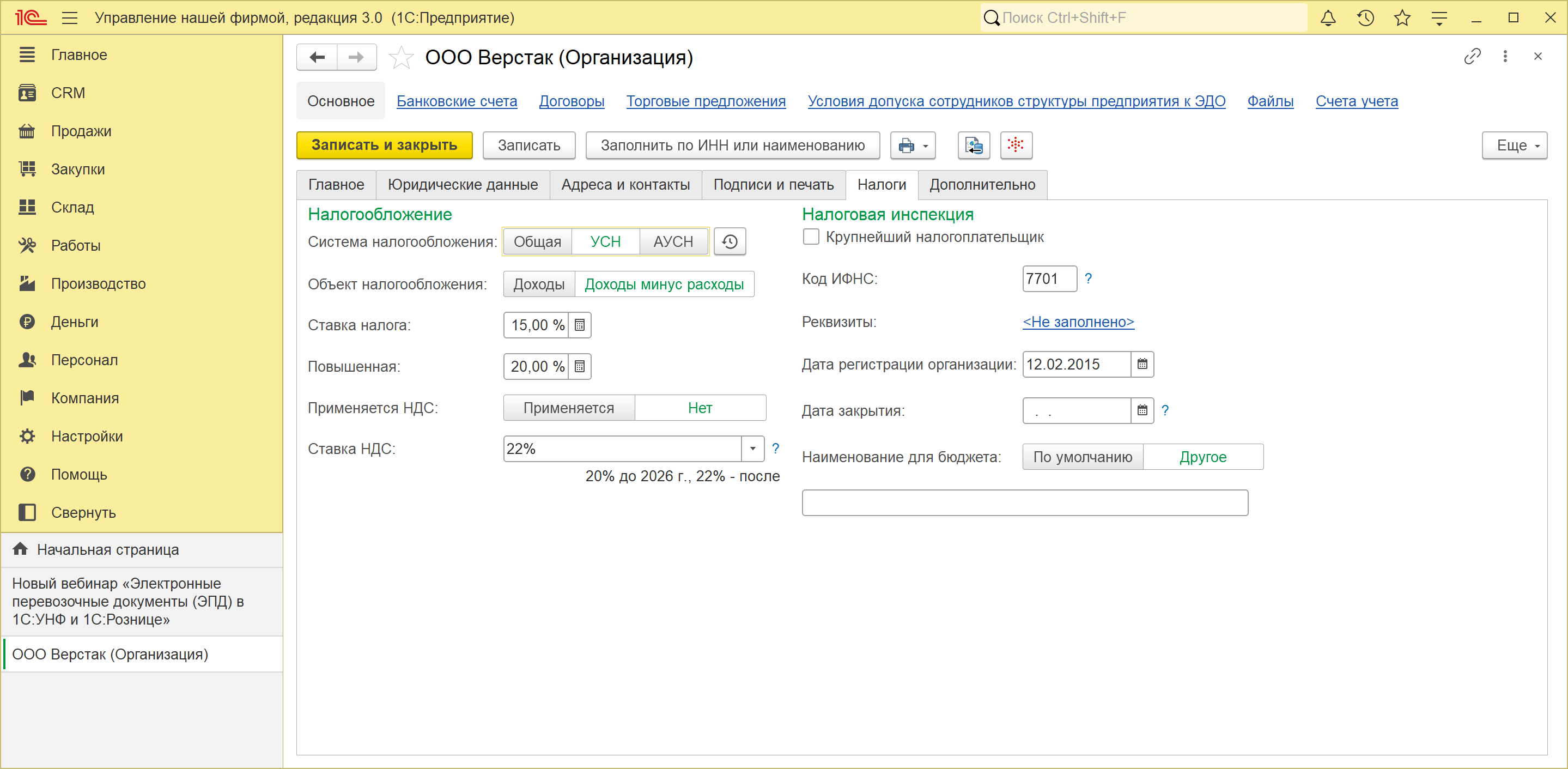The width and height of the screenshot is (1568, 769).
Task: Open Помощь section in sidebar
Action: tap(142, 474)
